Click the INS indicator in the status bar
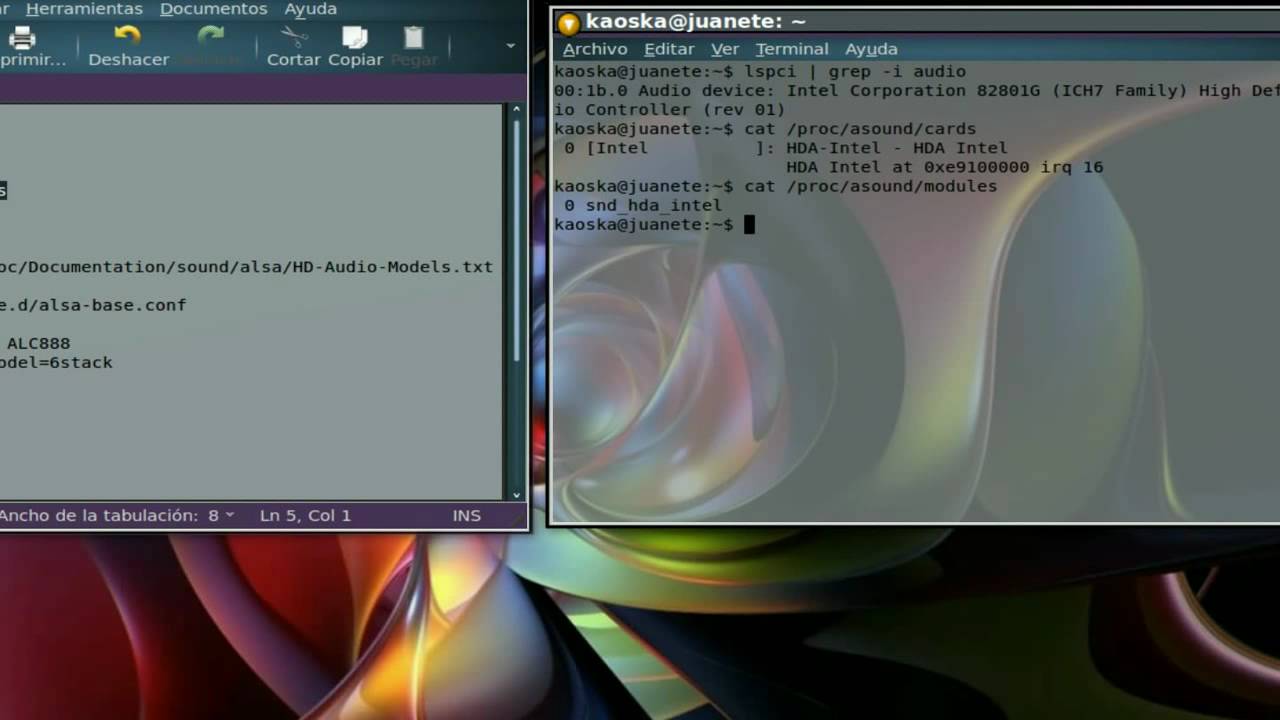 pyautogui.click(x=466, y=515)
